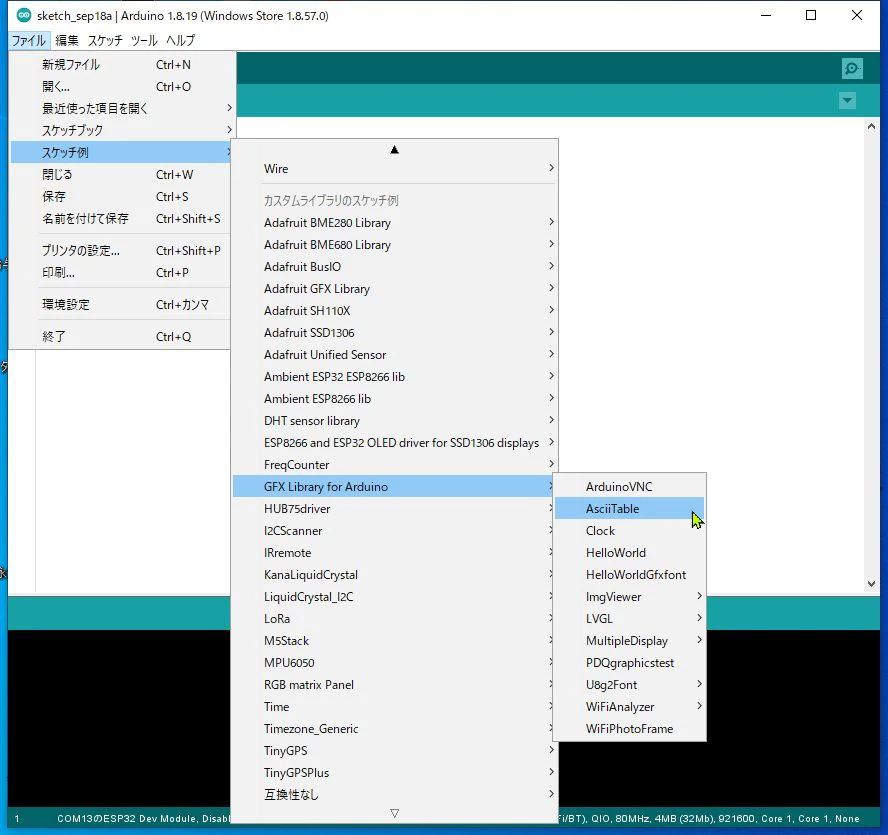The width and height of the screenshot is (888, 835).
Task: Open the 編集 menu
Action: (x=67, y=40)
